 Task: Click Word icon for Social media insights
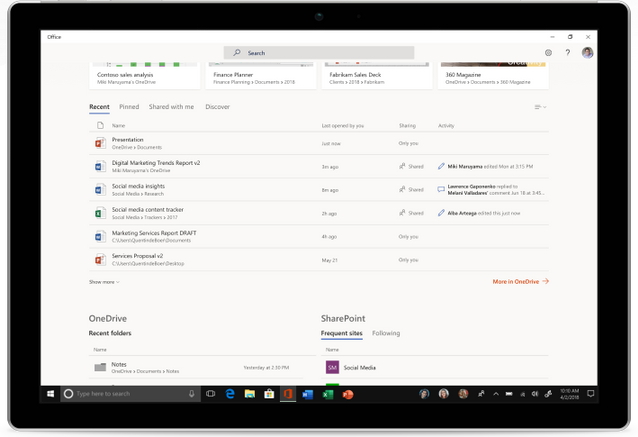[100, 190]
